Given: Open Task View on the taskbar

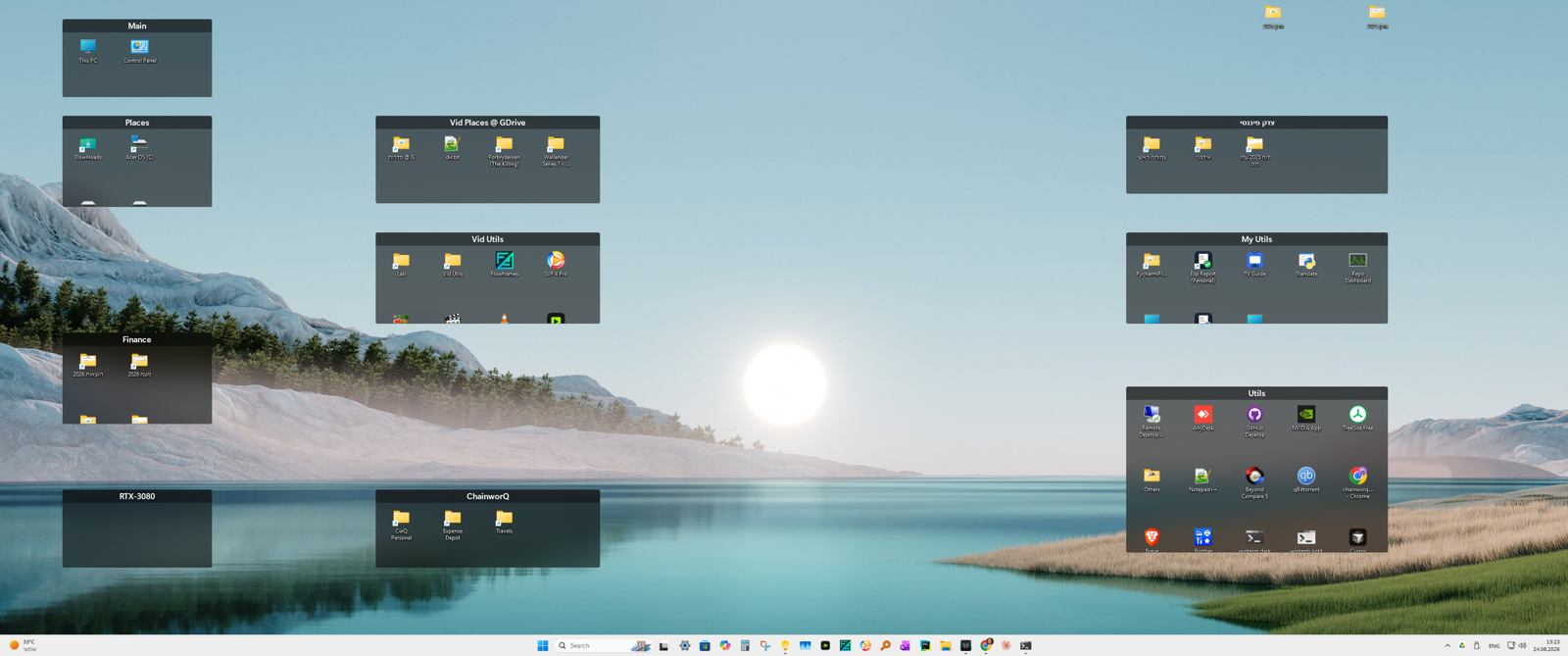Looking at the screenshot, I should pos(663,645).
